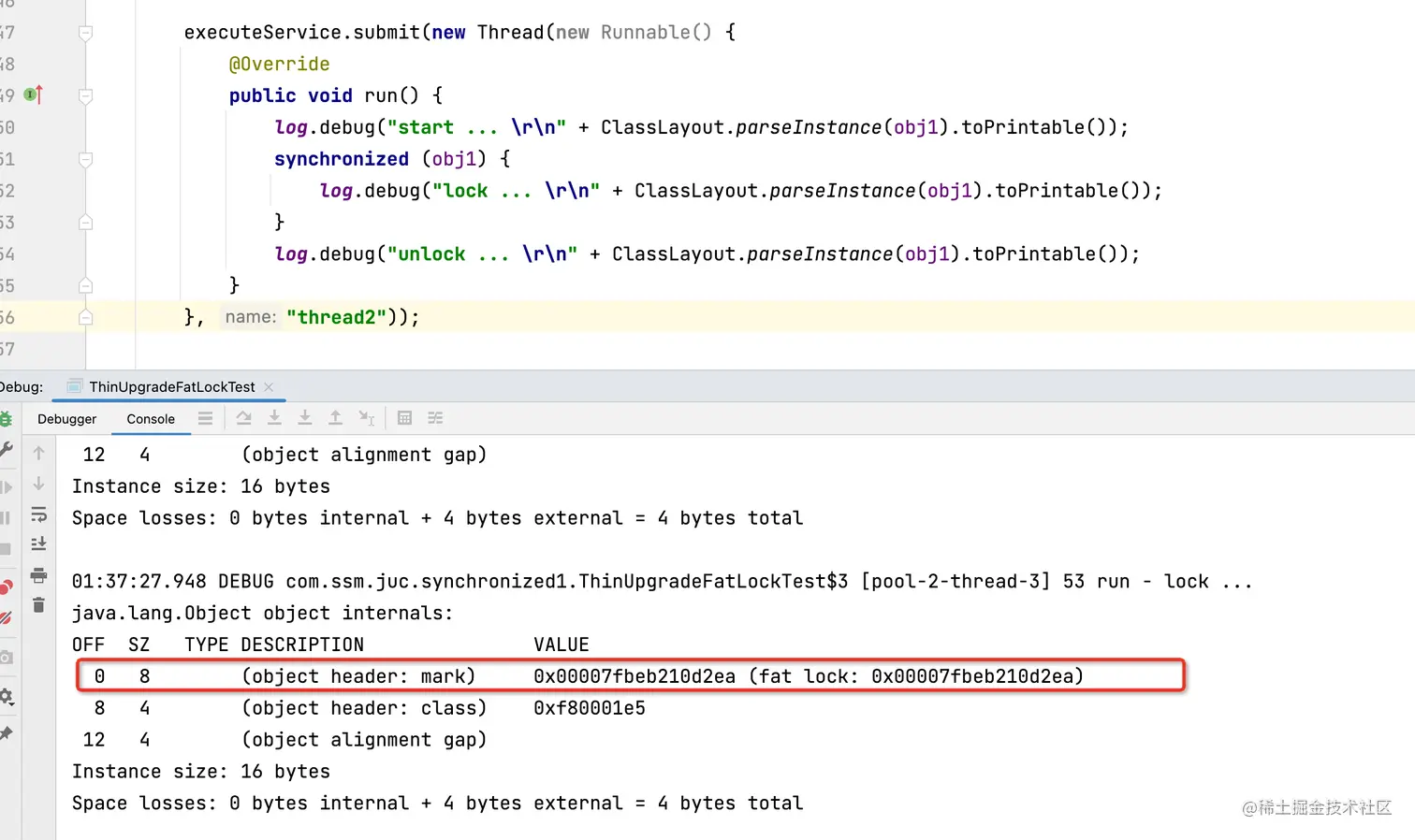Click the Force Step Into icon

(305, 418)
